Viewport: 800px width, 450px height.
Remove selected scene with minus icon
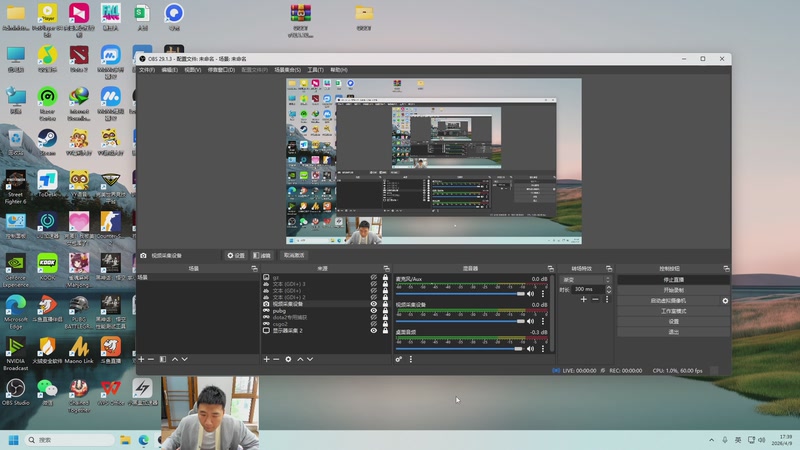click(x=151, y=359)
